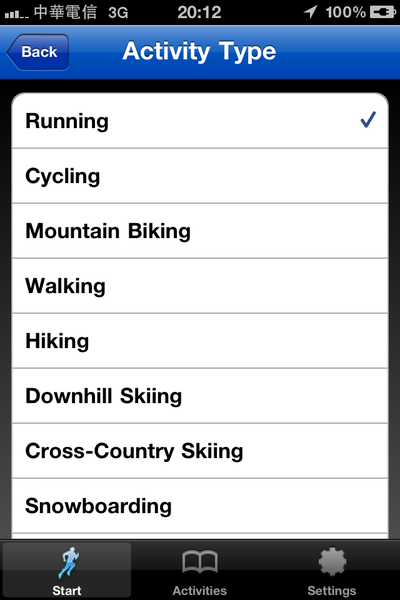Image resolution: width=400 pixels, height=600 pixels.
Task: Select Snowboarding from the list
Action: [200, 506]
